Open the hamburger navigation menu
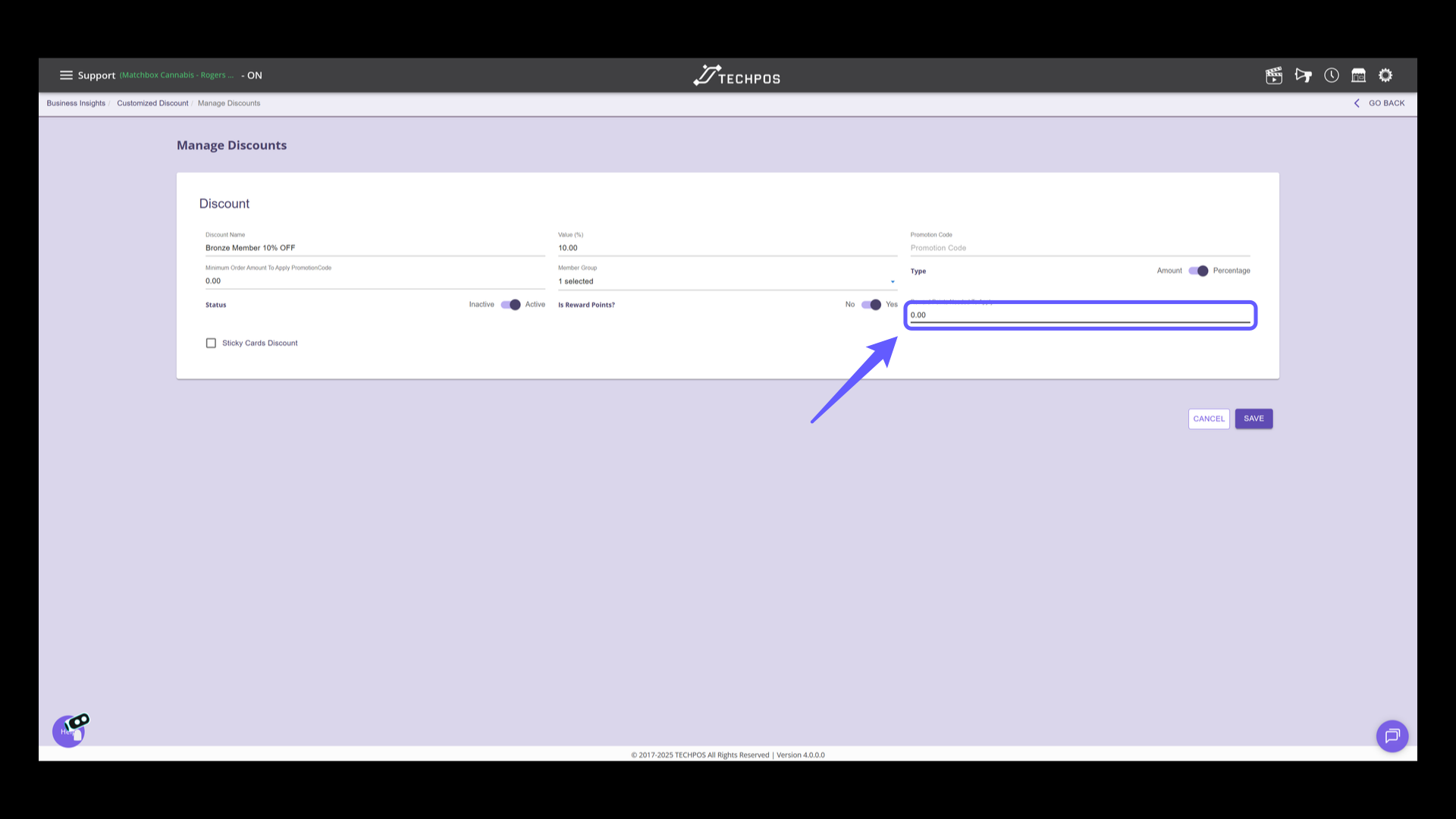This screenshot has width=1456, height=819. coord(66,75)
